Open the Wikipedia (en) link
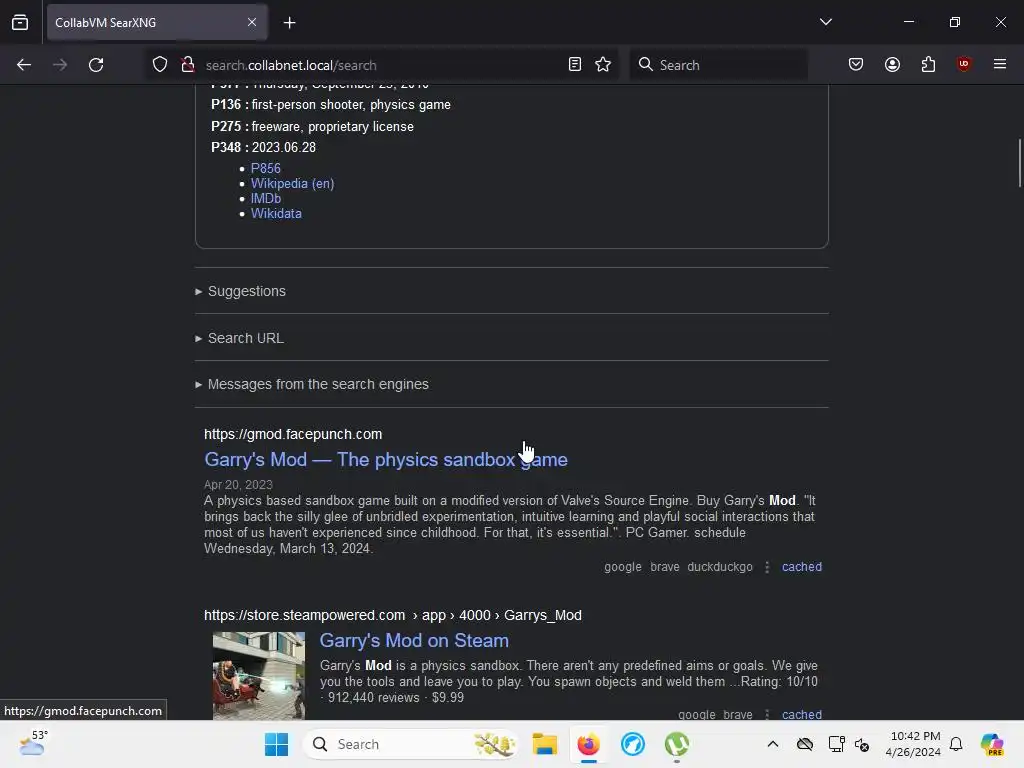This screenshot has height=768, width=1024. click(x=293, y=184)
